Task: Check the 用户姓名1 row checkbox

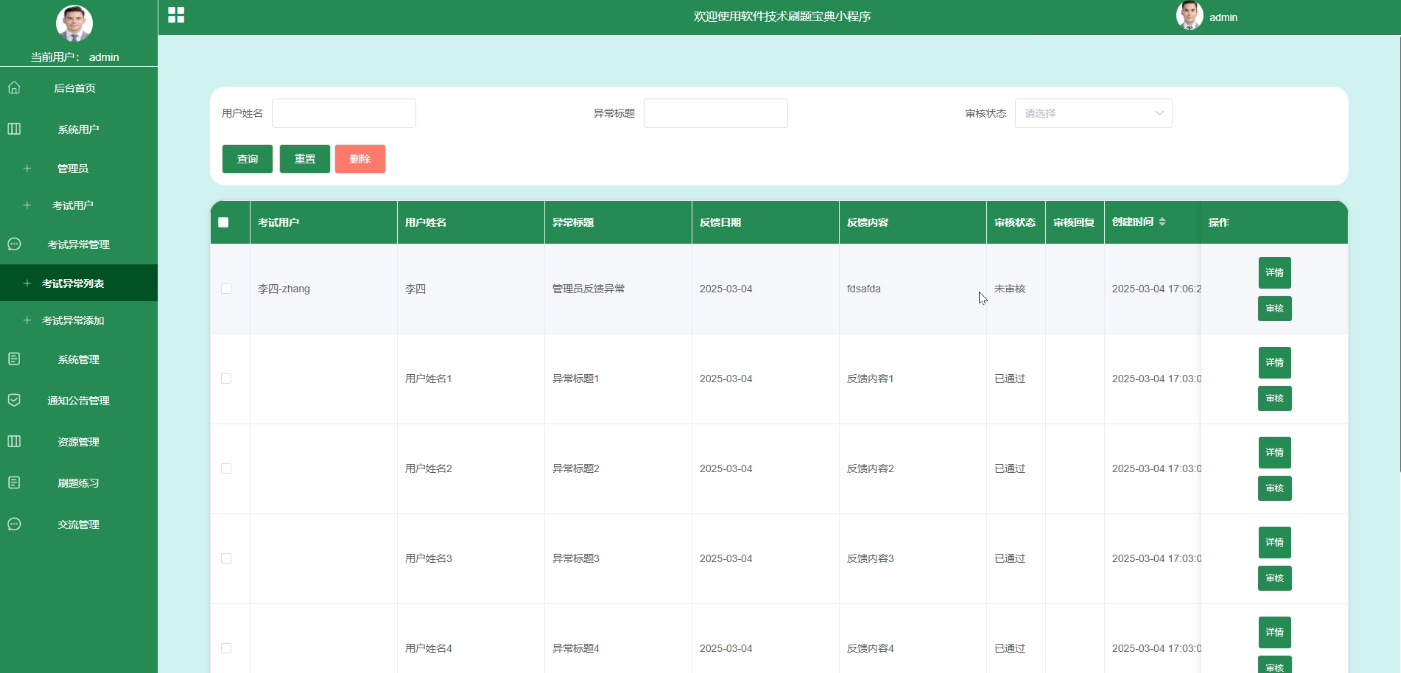Action: pos(226,378)
